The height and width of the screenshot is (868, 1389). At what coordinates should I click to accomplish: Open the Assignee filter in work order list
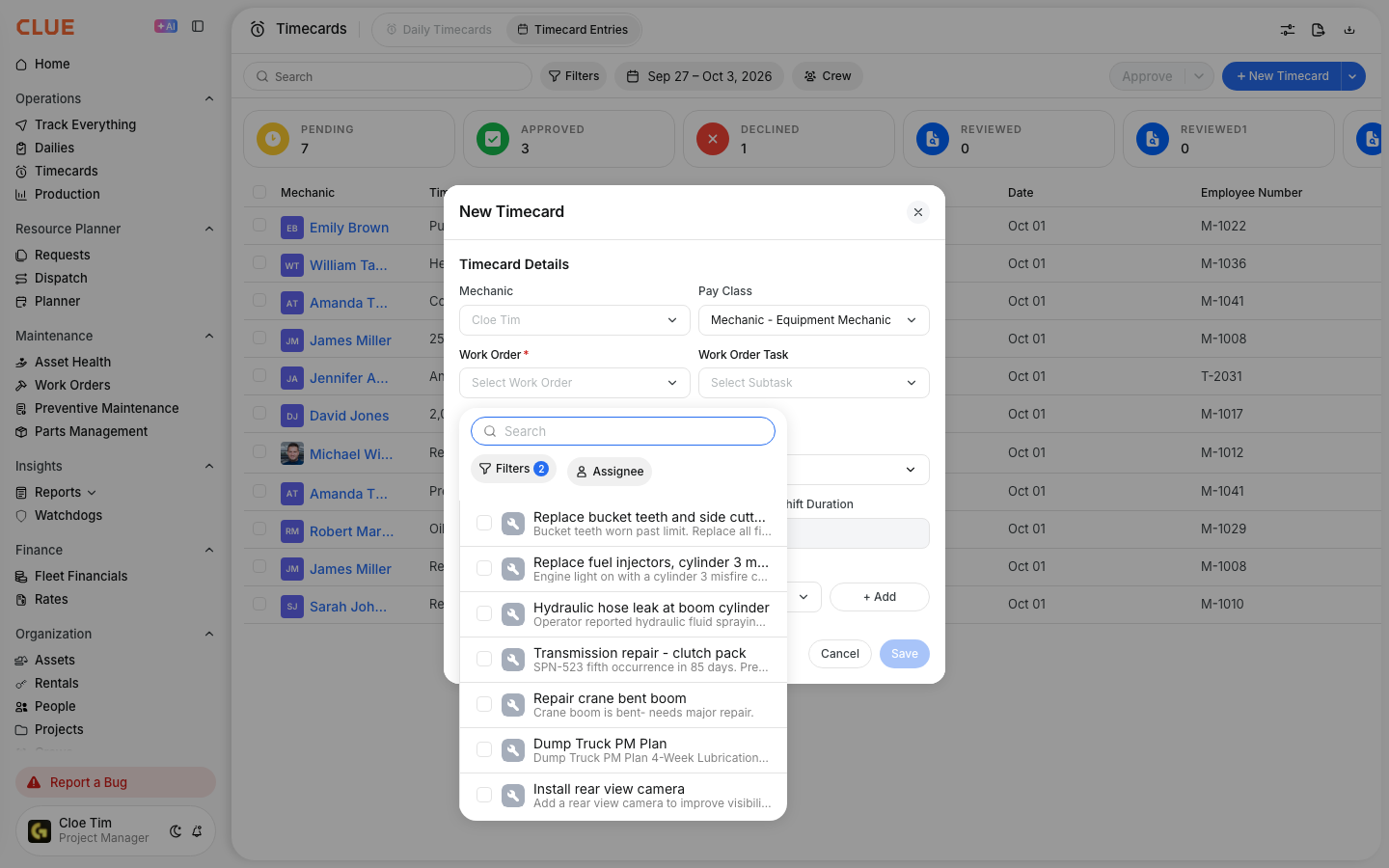(x=610, y=472)
